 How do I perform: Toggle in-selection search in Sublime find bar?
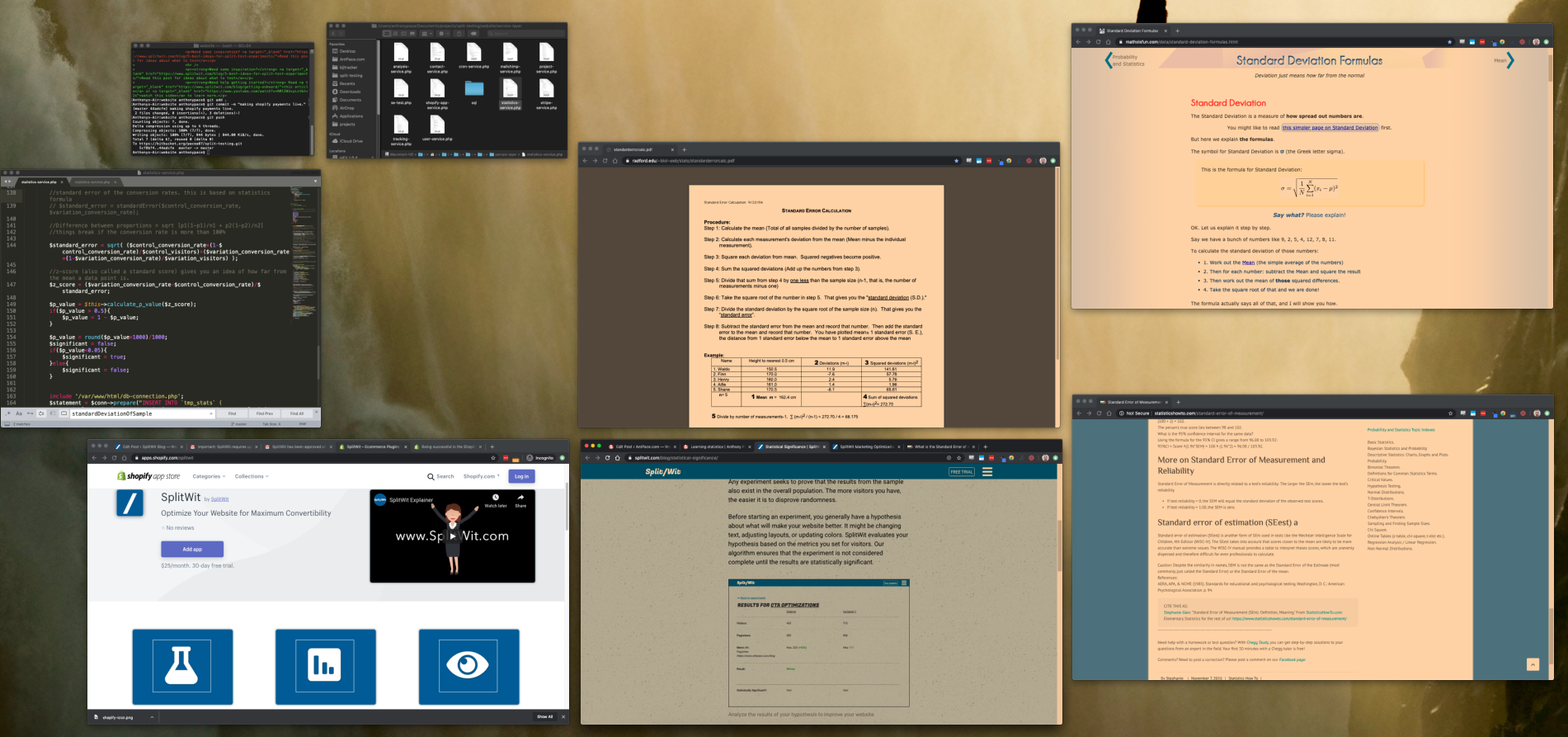(53, 413)
